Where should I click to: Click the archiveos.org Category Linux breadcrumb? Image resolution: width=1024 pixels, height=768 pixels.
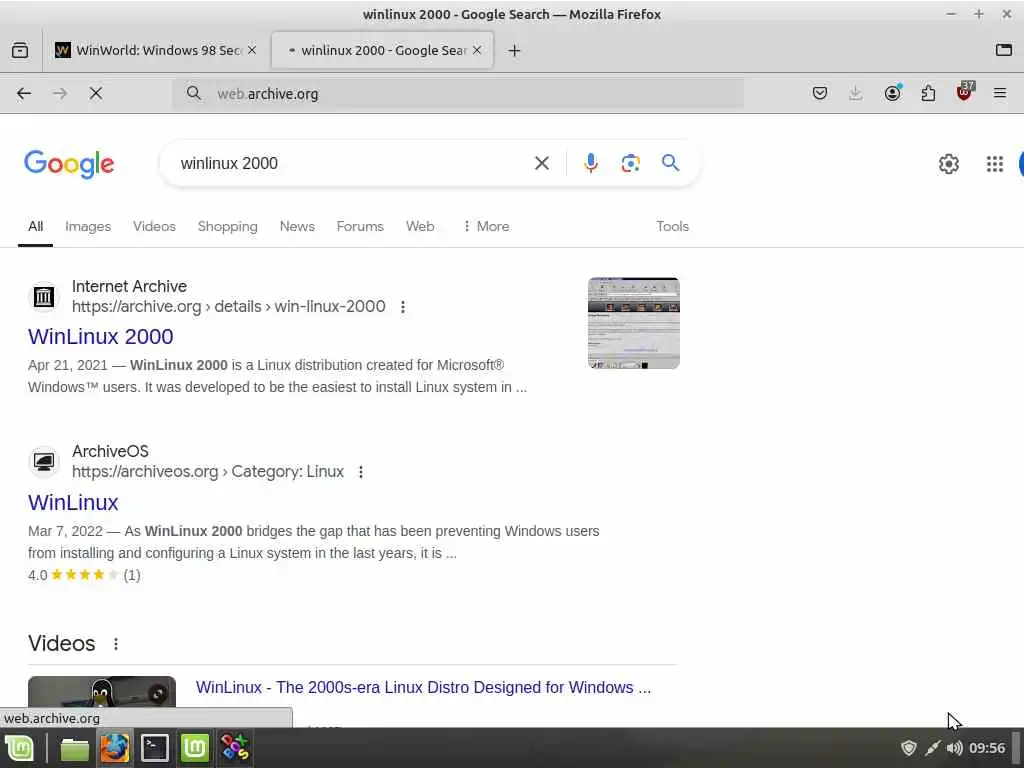click(208, 472)
